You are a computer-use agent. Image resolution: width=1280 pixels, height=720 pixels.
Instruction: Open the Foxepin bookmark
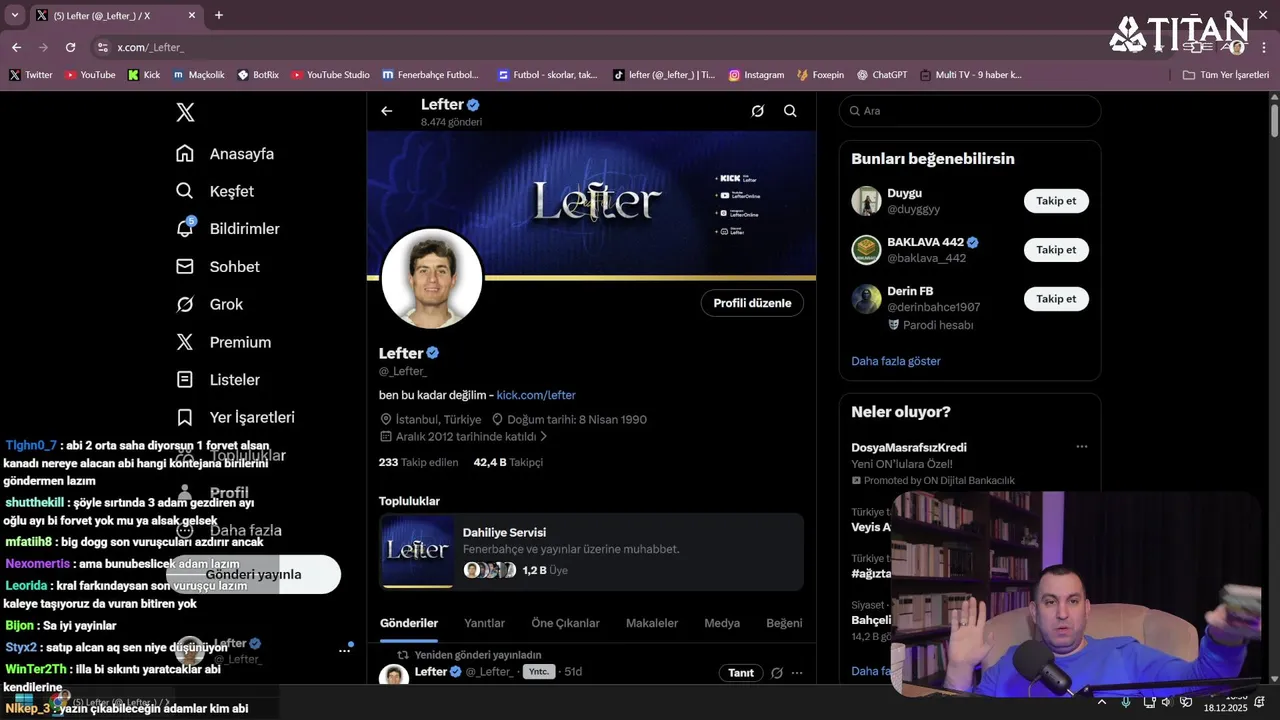[820, 75]
